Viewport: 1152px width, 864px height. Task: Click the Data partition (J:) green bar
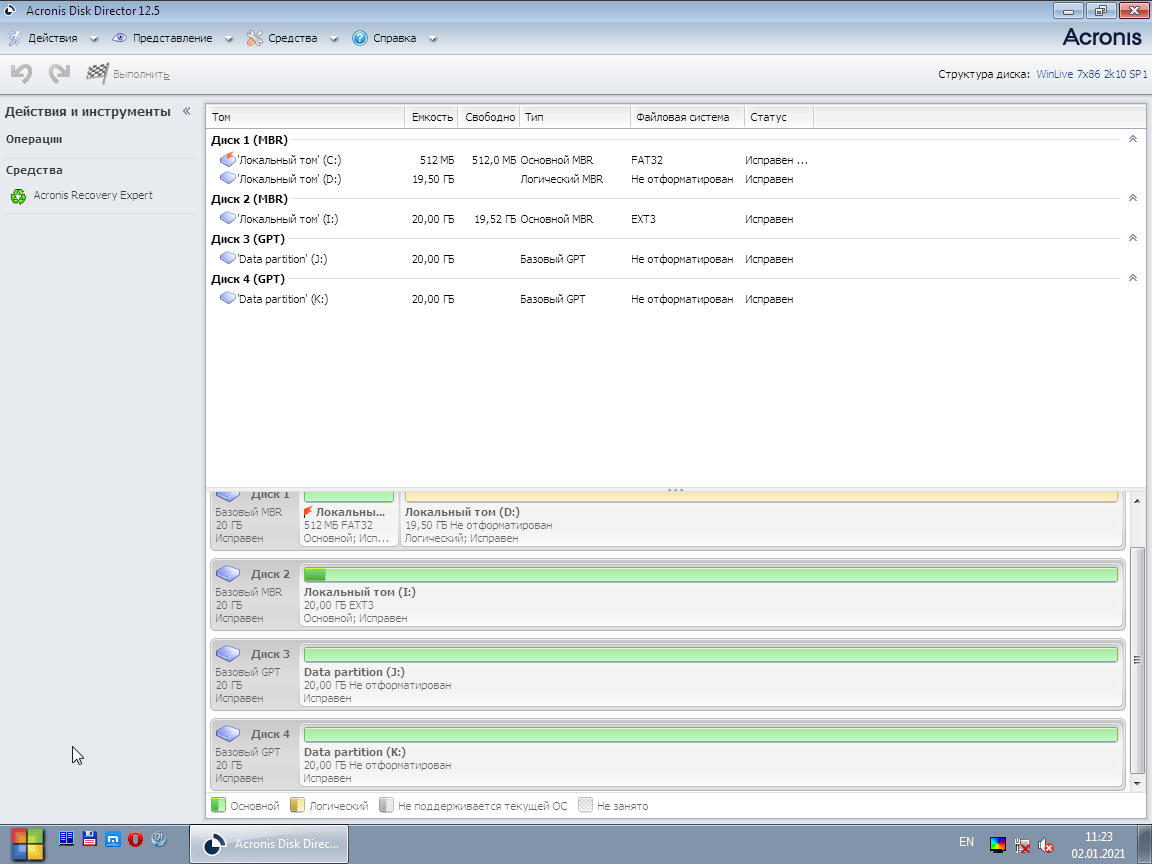(710, 655)
